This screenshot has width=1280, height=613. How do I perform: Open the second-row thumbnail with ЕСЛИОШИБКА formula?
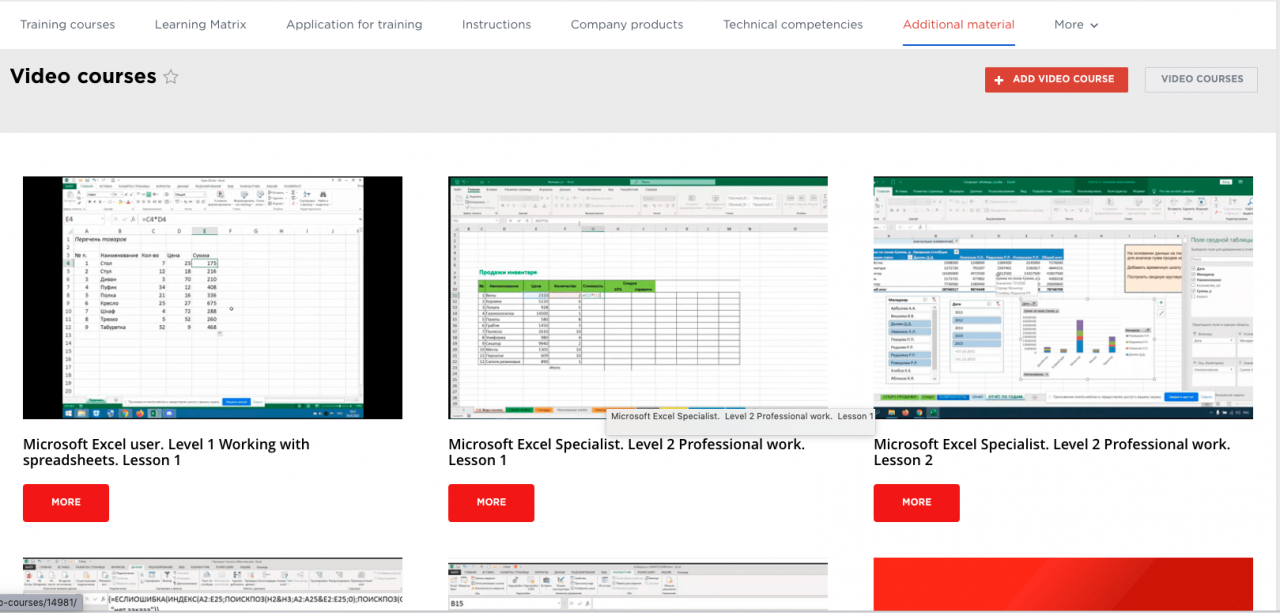[212, 584]
